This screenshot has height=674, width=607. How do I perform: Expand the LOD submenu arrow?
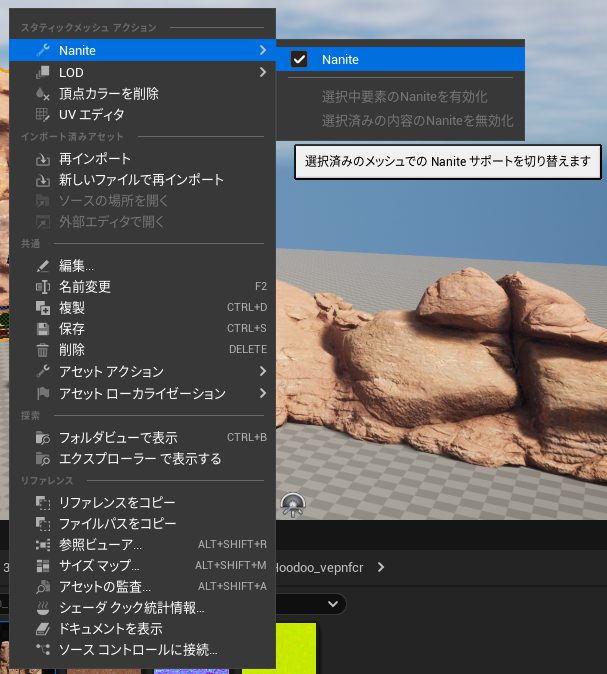click(263, 72)
